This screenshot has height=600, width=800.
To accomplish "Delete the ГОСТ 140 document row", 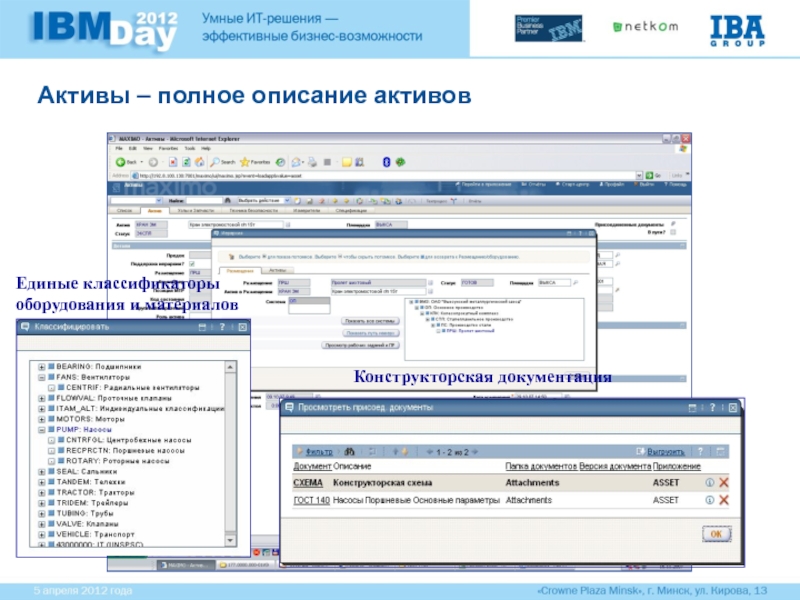I will coord(723,500).
